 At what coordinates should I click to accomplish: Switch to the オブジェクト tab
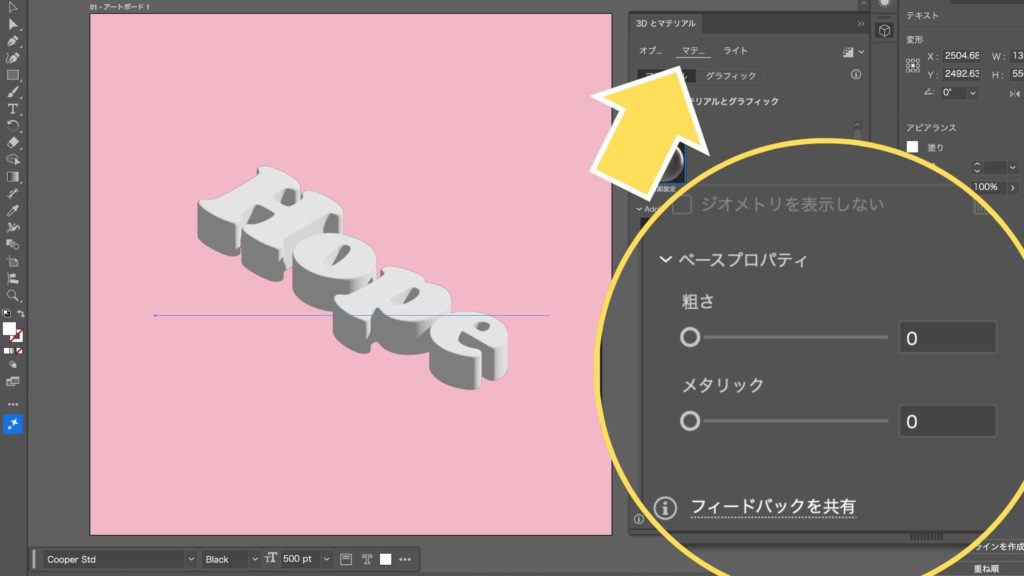click(x=651, y=51)
